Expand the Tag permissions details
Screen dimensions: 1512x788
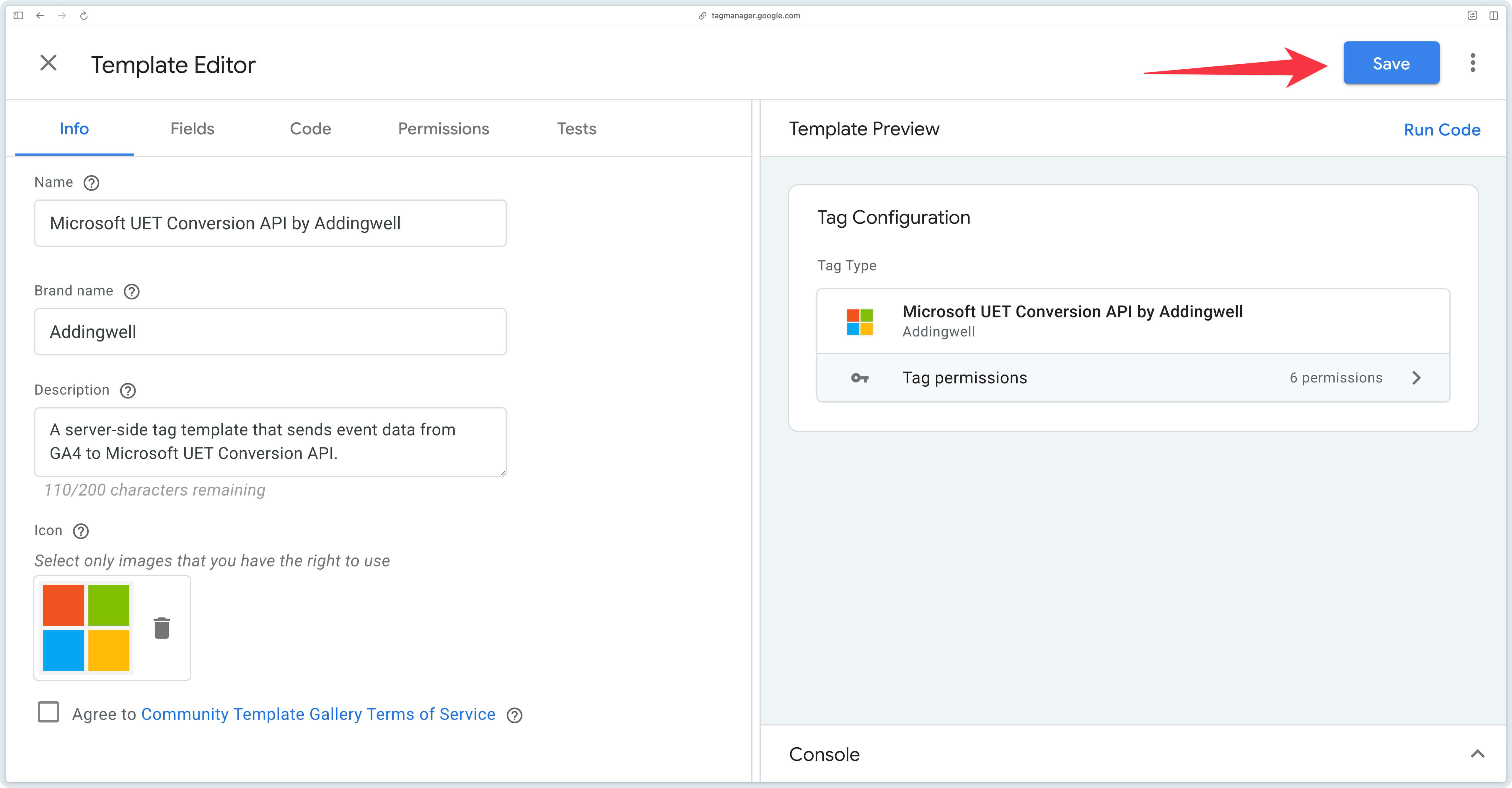tap(1417, 377)
